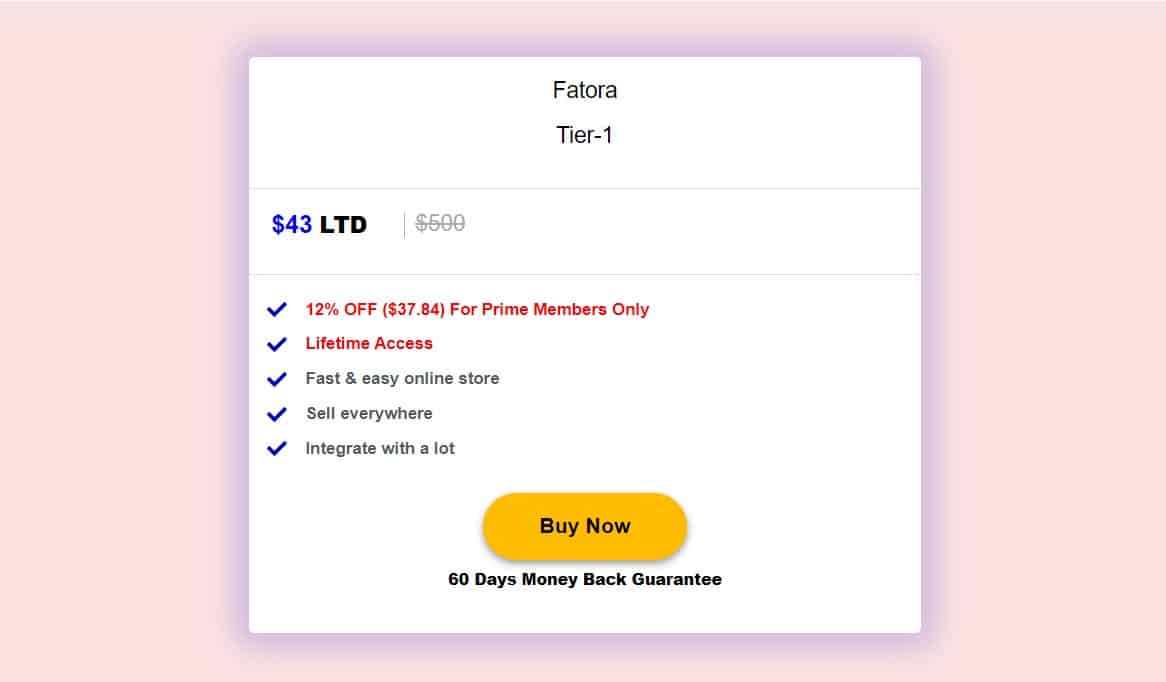Click the checkmark beside Fast & easy online store

click(x=277, y=379)
